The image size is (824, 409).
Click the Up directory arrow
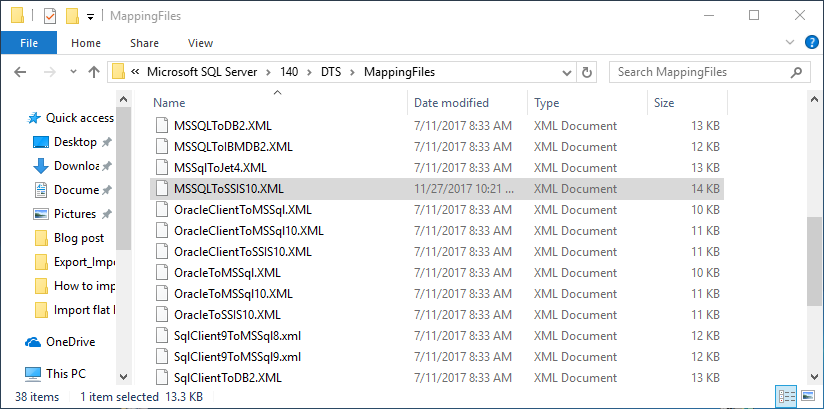(94, 72)
